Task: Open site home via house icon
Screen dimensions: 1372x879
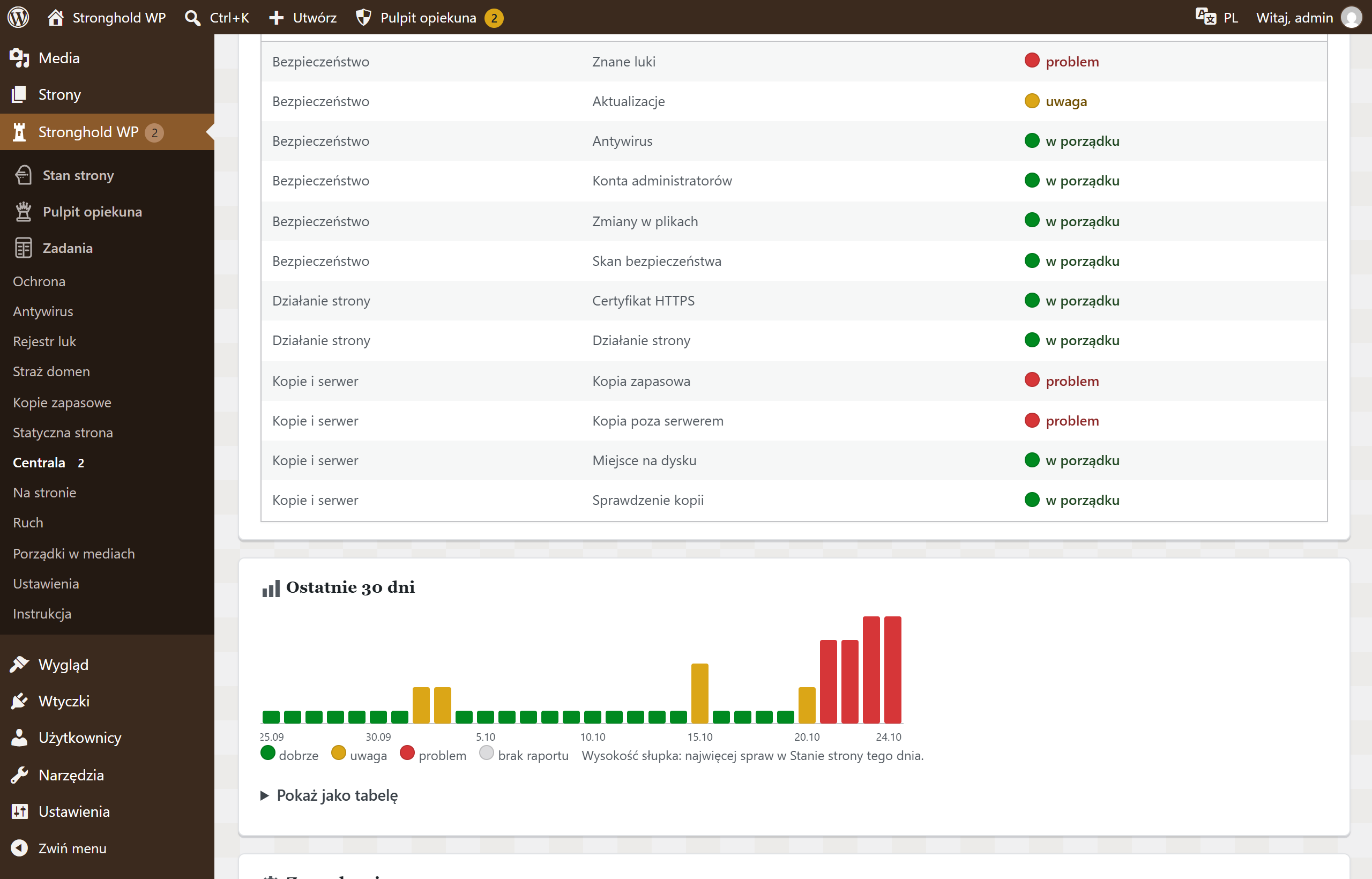Action: tap(55, 17)
